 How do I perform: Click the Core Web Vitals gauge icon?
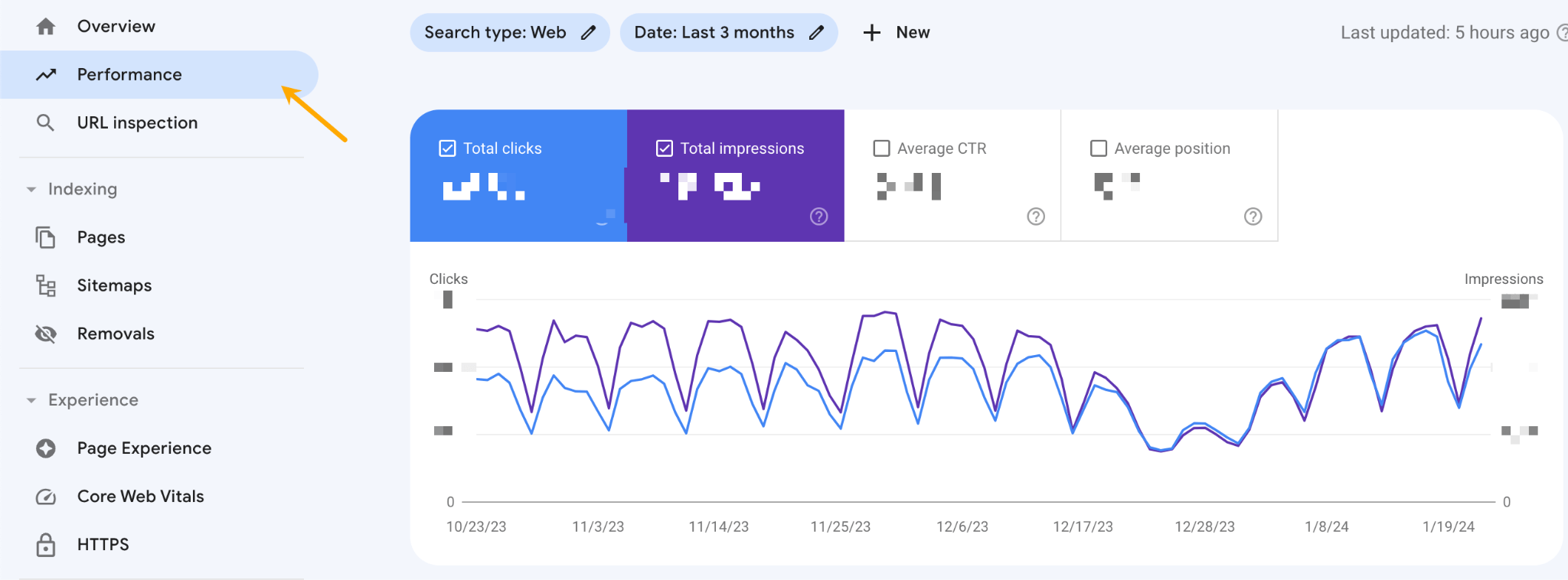pyautogui.click(x=46, y=497)
